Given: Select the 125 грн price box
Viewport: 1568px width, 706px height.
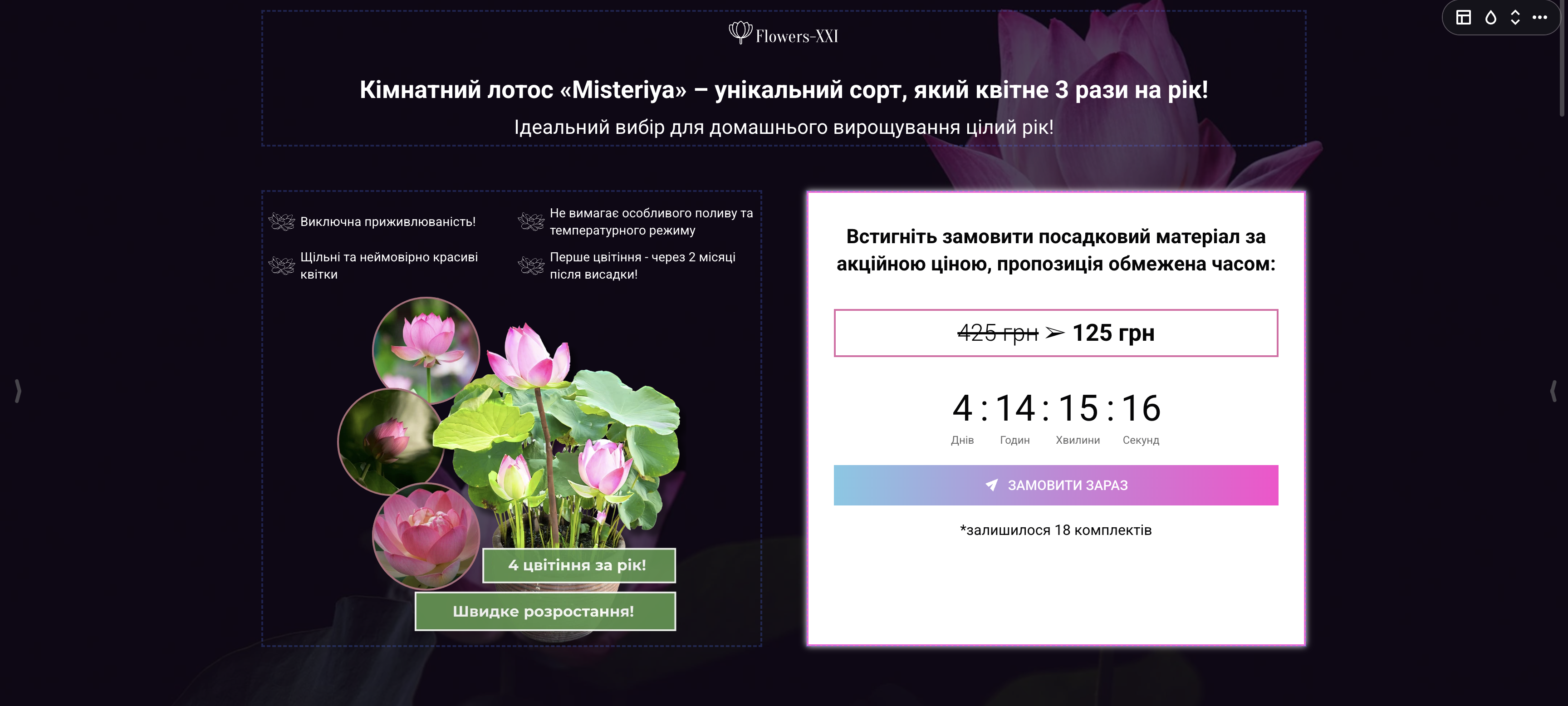Looking at the screenshot, I should 1055,333.
